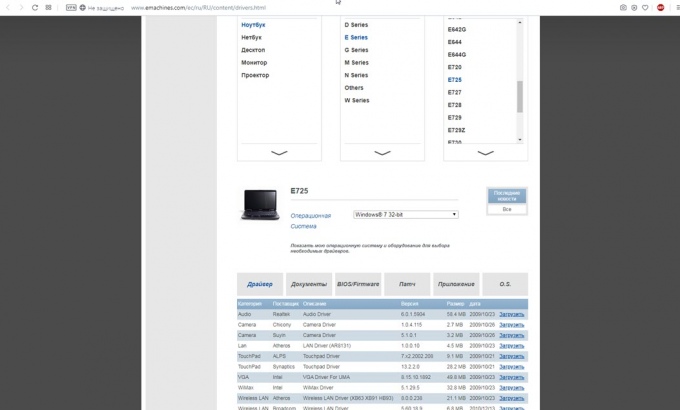
Task: Click the model list scrollbar down arrow
Action: [x=520, y=140]
